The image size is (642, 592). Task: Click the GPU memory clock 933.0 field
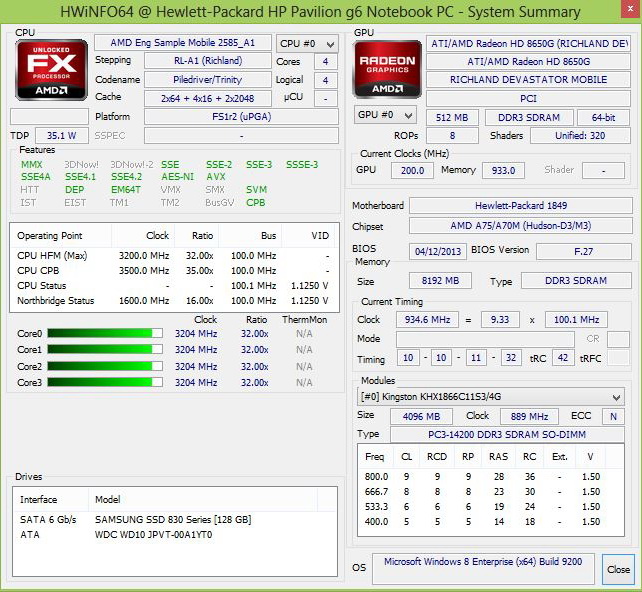(503, 170)
